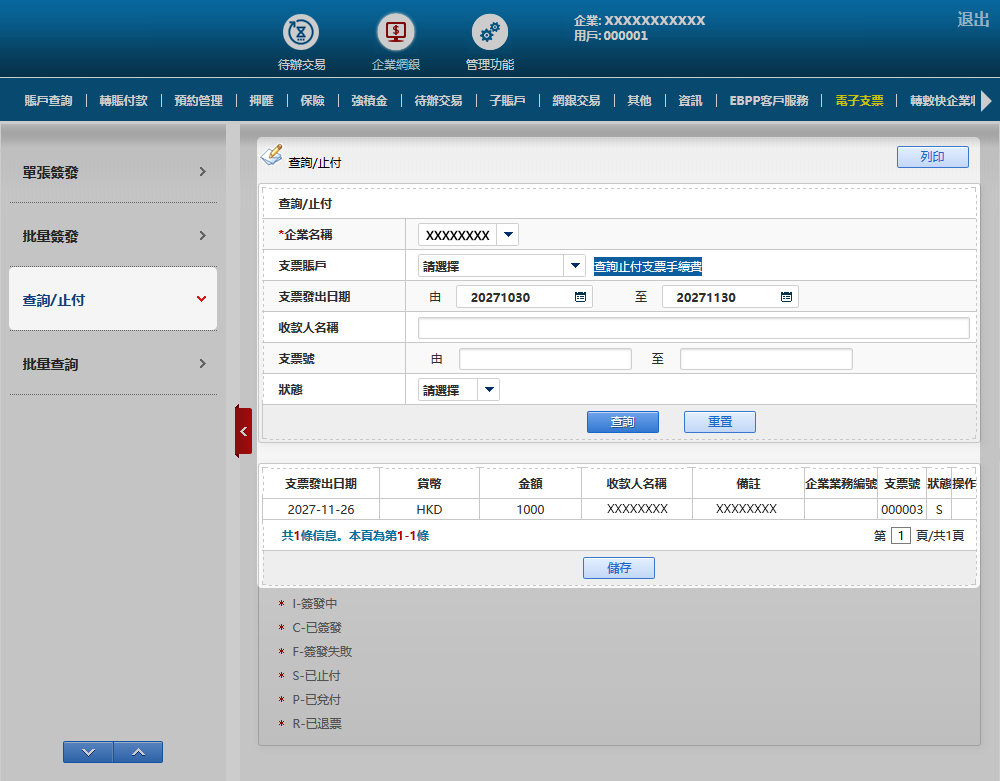The width and height of the screenshot is (1000, 781).
Task: Click the 列印 button
Action: (x=932, y=157)
